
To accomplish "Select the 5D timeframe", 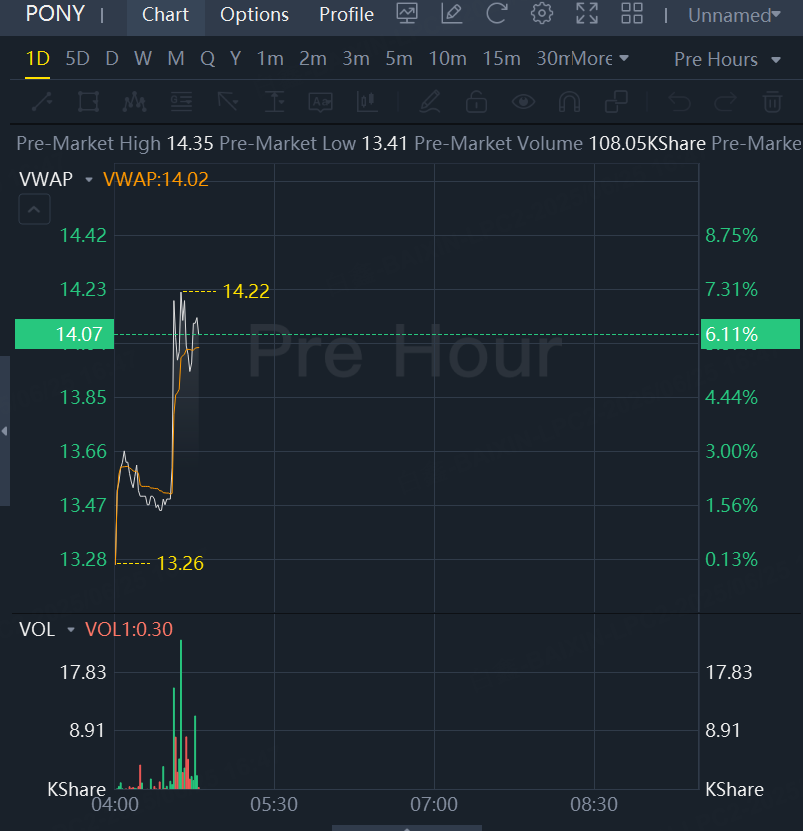I will 77,59.
